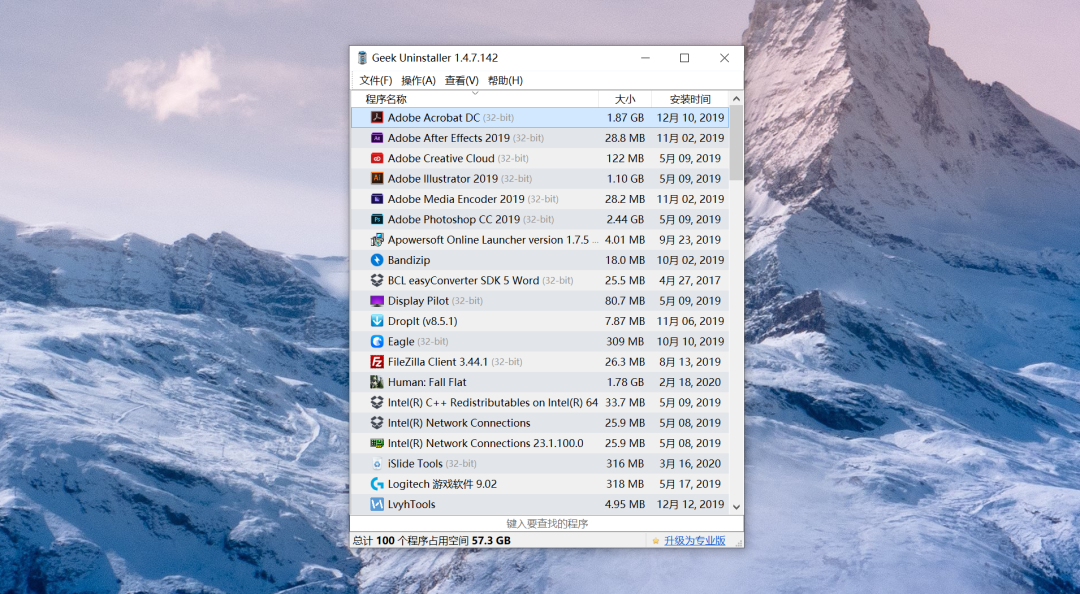
Task: Open the 帮助(H) menu
Action: point(505,80)
